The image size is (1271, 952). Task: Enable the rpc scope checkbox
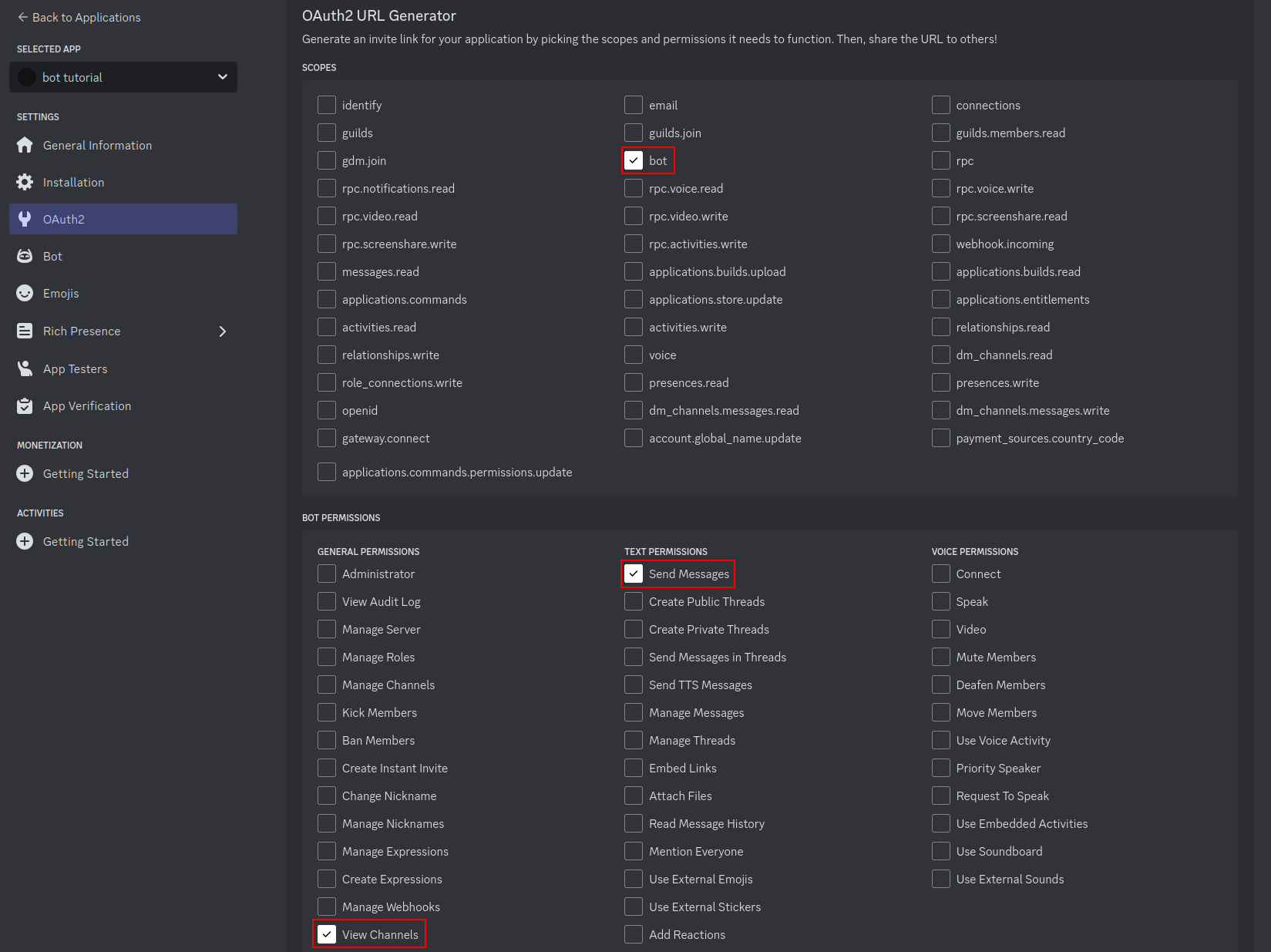941,160
